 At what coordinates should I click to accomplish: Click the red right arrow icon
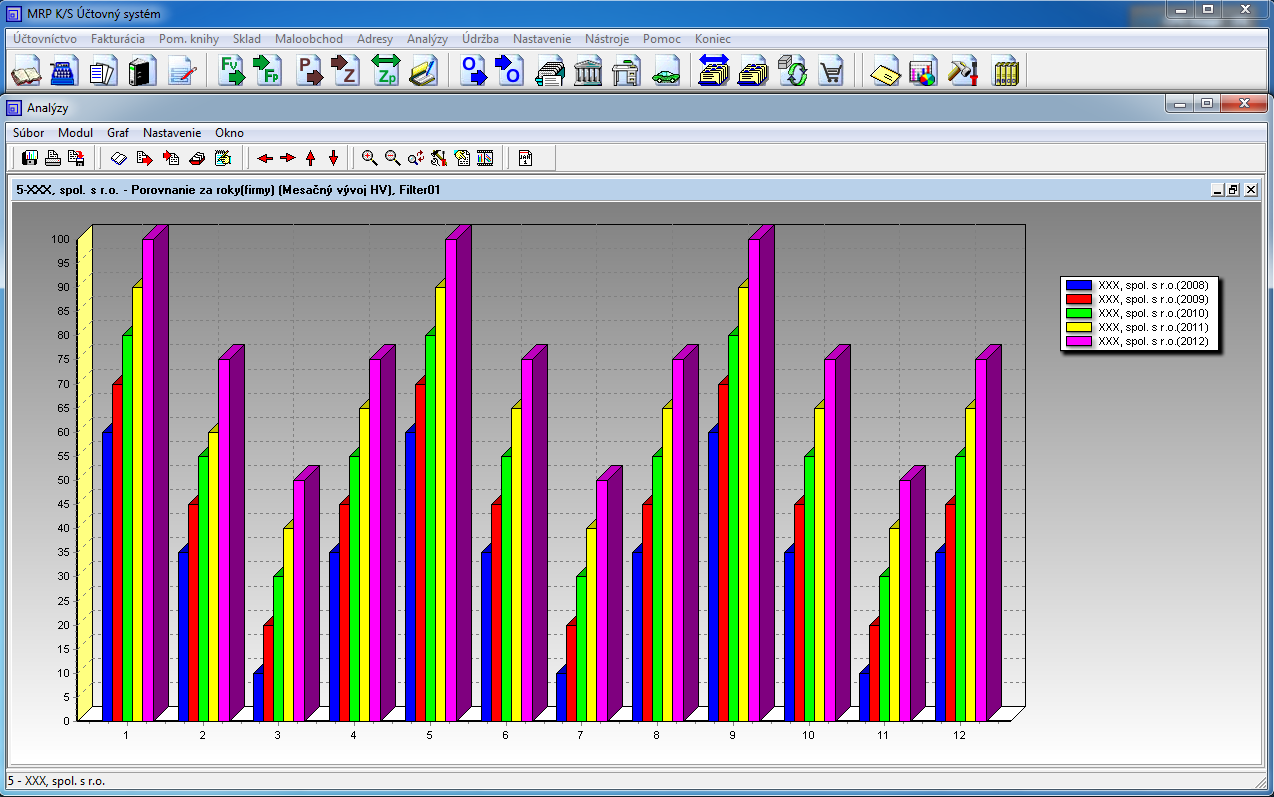(288, 157)
